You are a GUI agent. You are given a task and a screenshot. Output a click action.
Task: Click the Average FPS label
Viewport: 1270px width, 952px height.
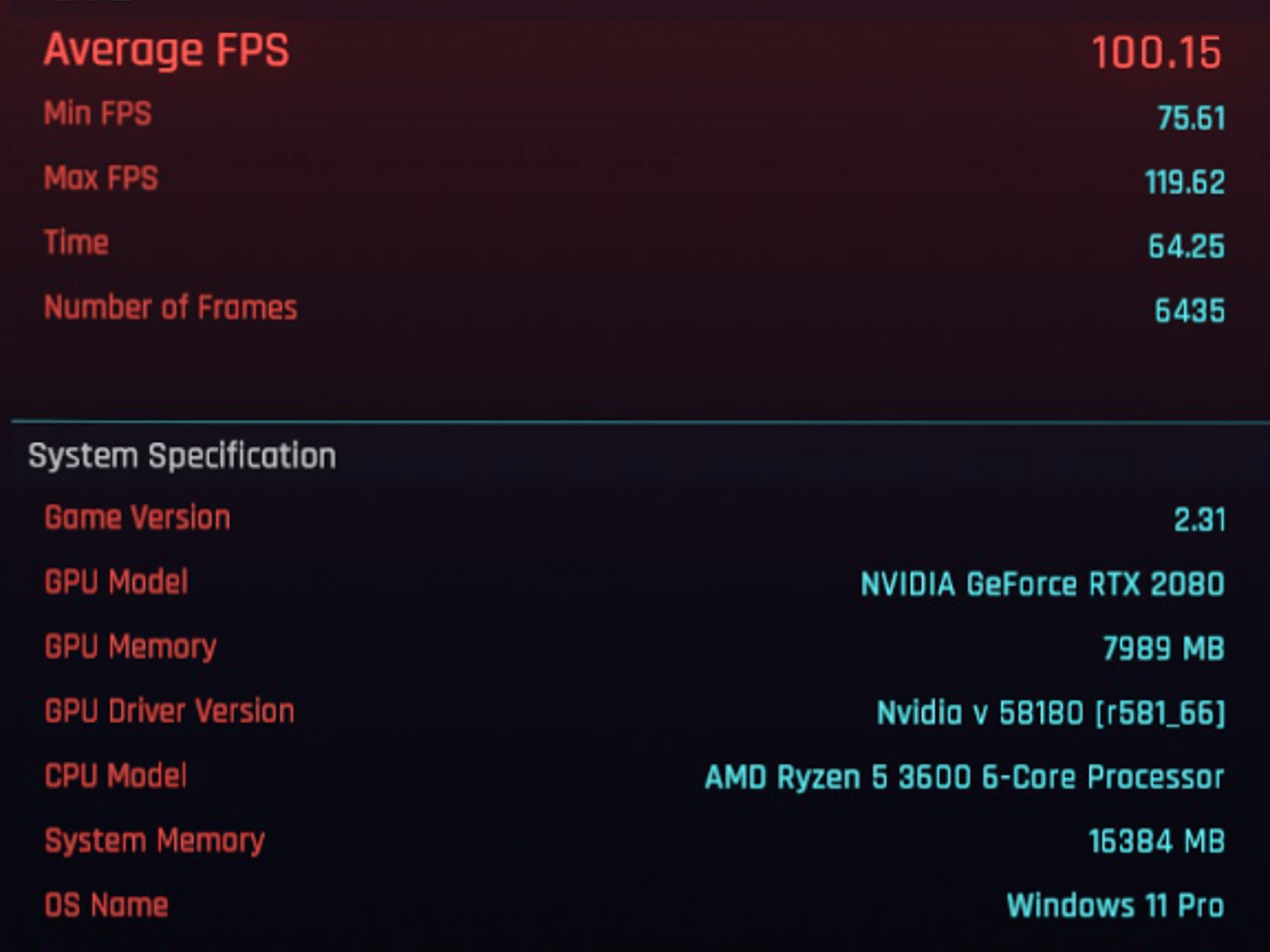tap(166, 50)
